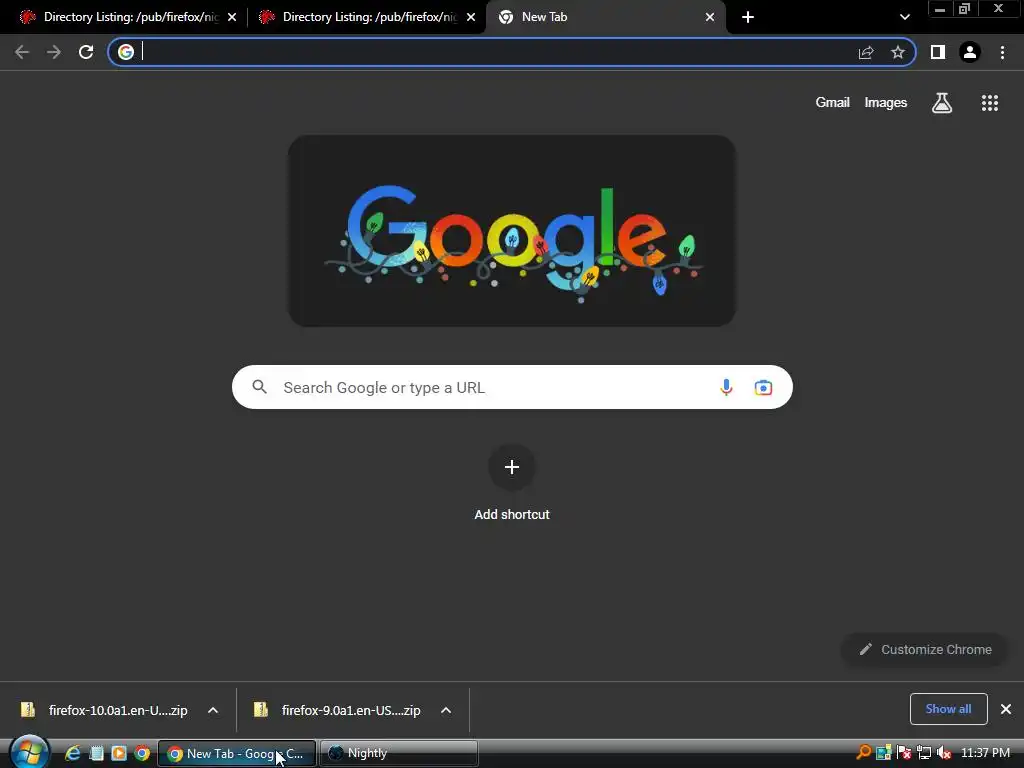1024x768 pixels.
Task: Open the Windows Start menu
Action: (x=29, y=752)
